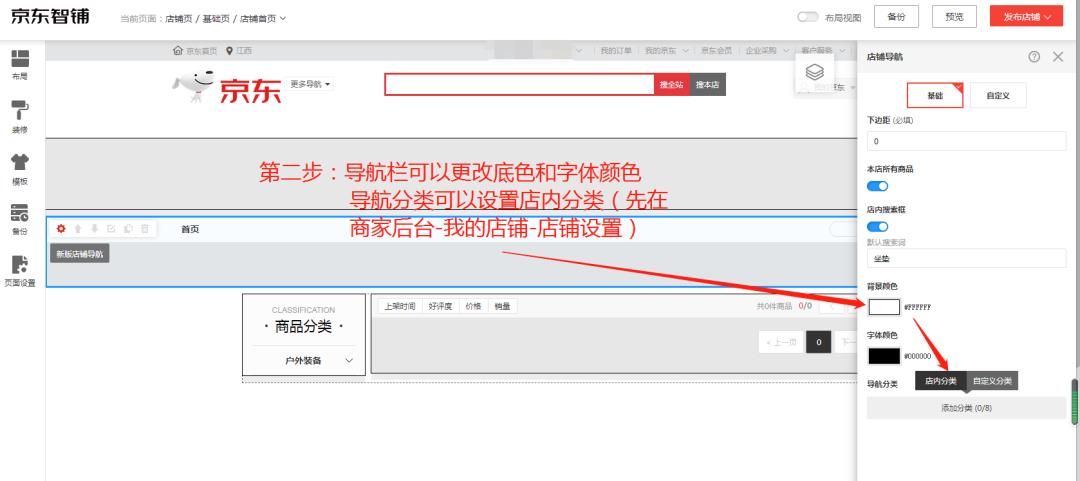Open the 布局 layout sidebar tool

coord(20,65)
